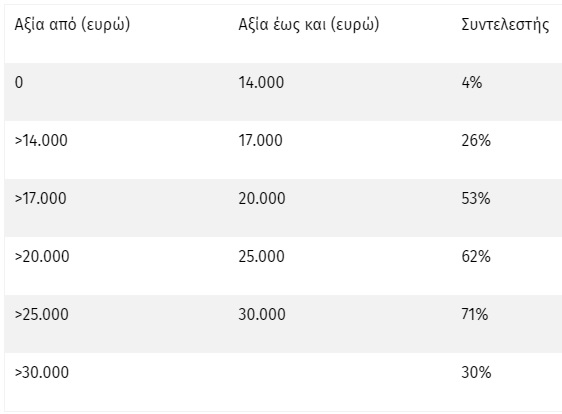This screenshot has width=562, height=414.
Task: Select the 14.000 upper-limit cell
Action: [x=261, y=82]
